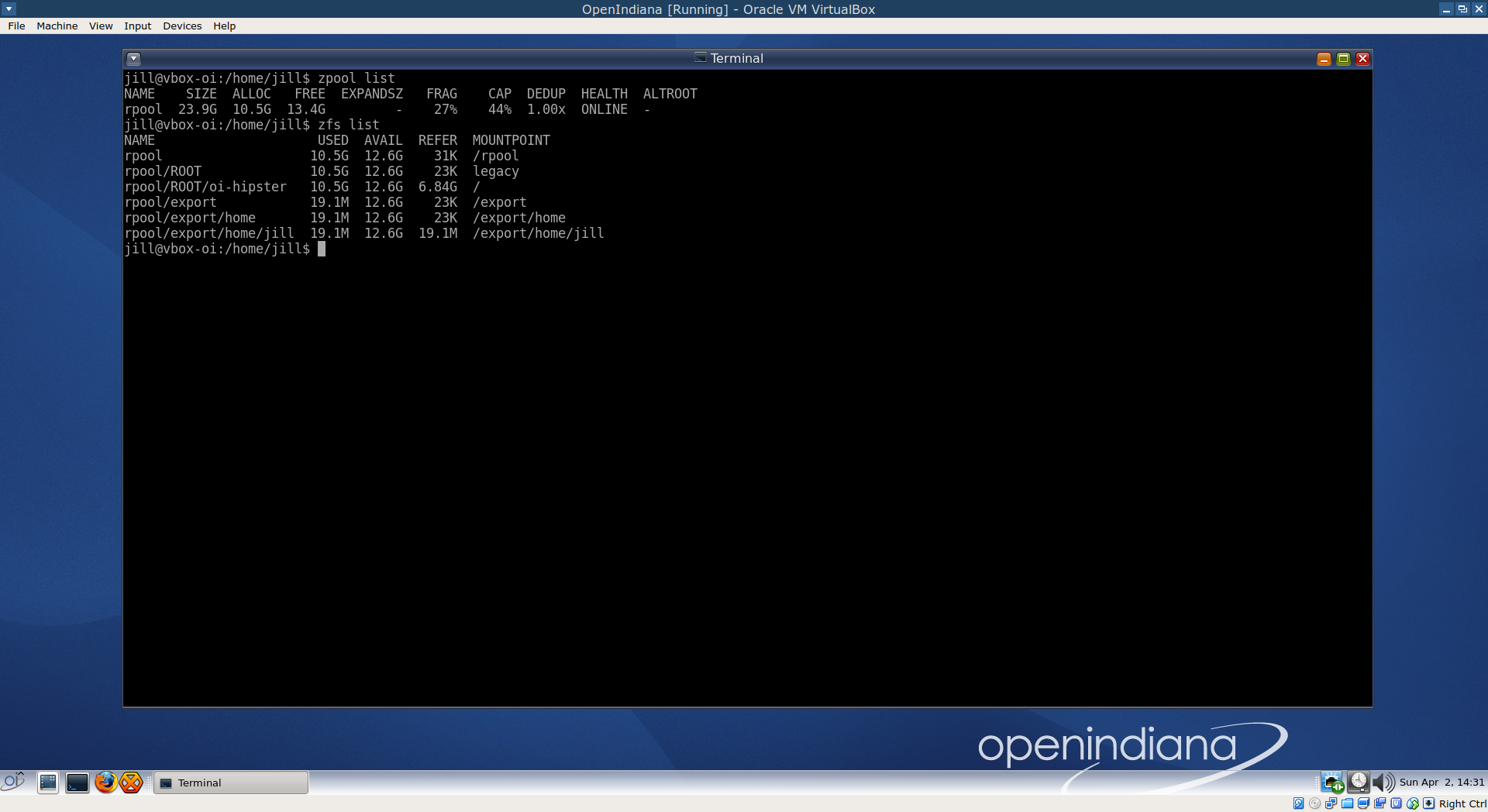Click the 'zpool list' command text
The height and width of the screenshot is (812, 1488).
[x=356, y=78]
